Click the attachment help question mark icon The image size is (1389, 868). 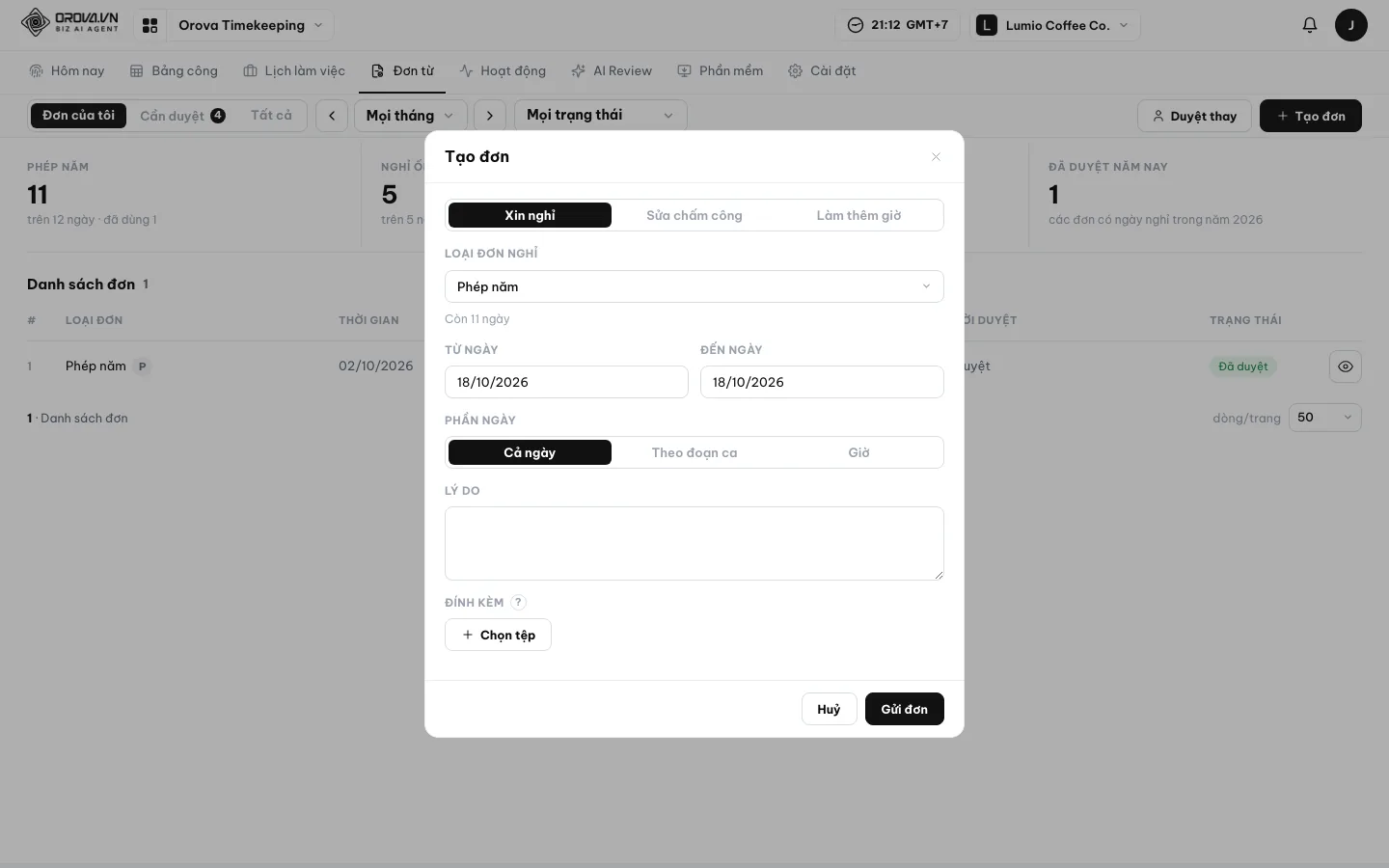(x=518, y=602)
